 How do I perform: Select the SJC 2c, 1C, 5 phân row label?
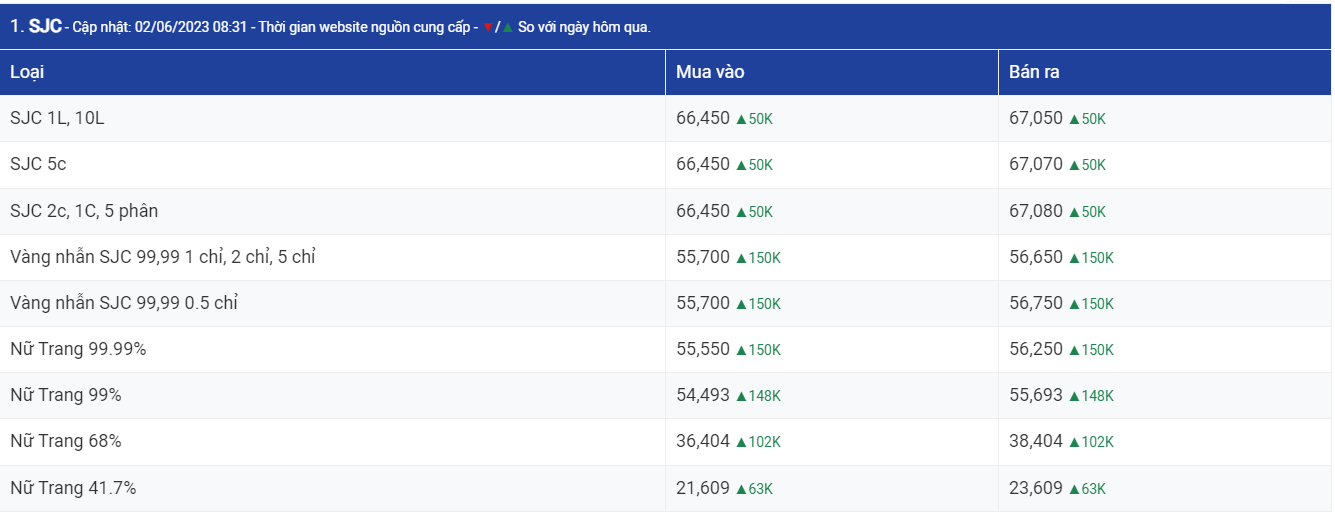(x=84, y=211)
